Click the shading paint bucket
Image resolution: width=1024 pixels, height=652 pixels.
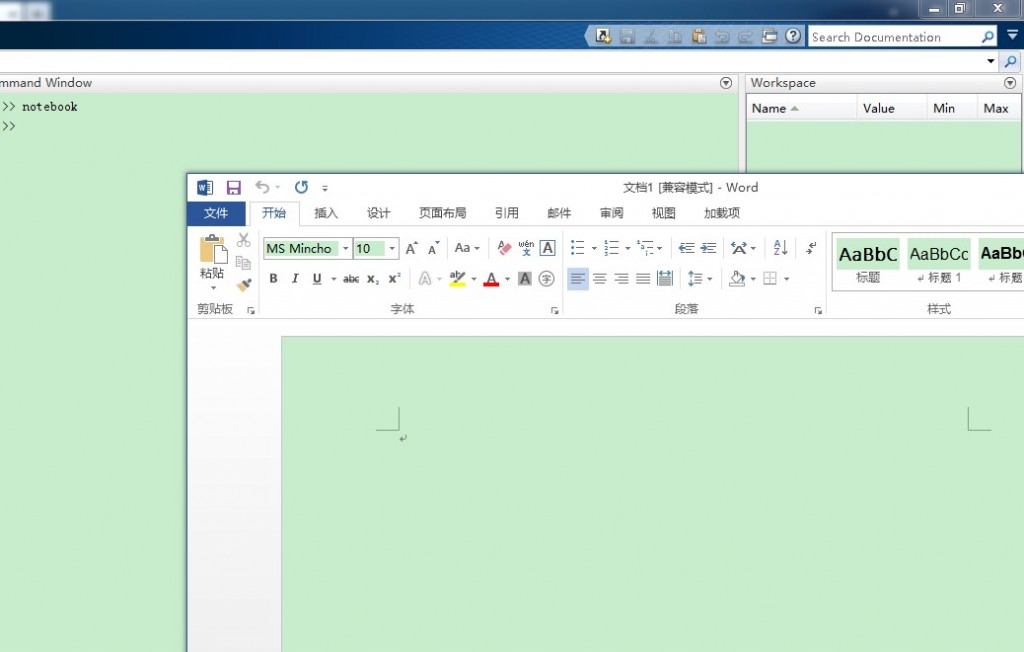[x=737, y=279]
